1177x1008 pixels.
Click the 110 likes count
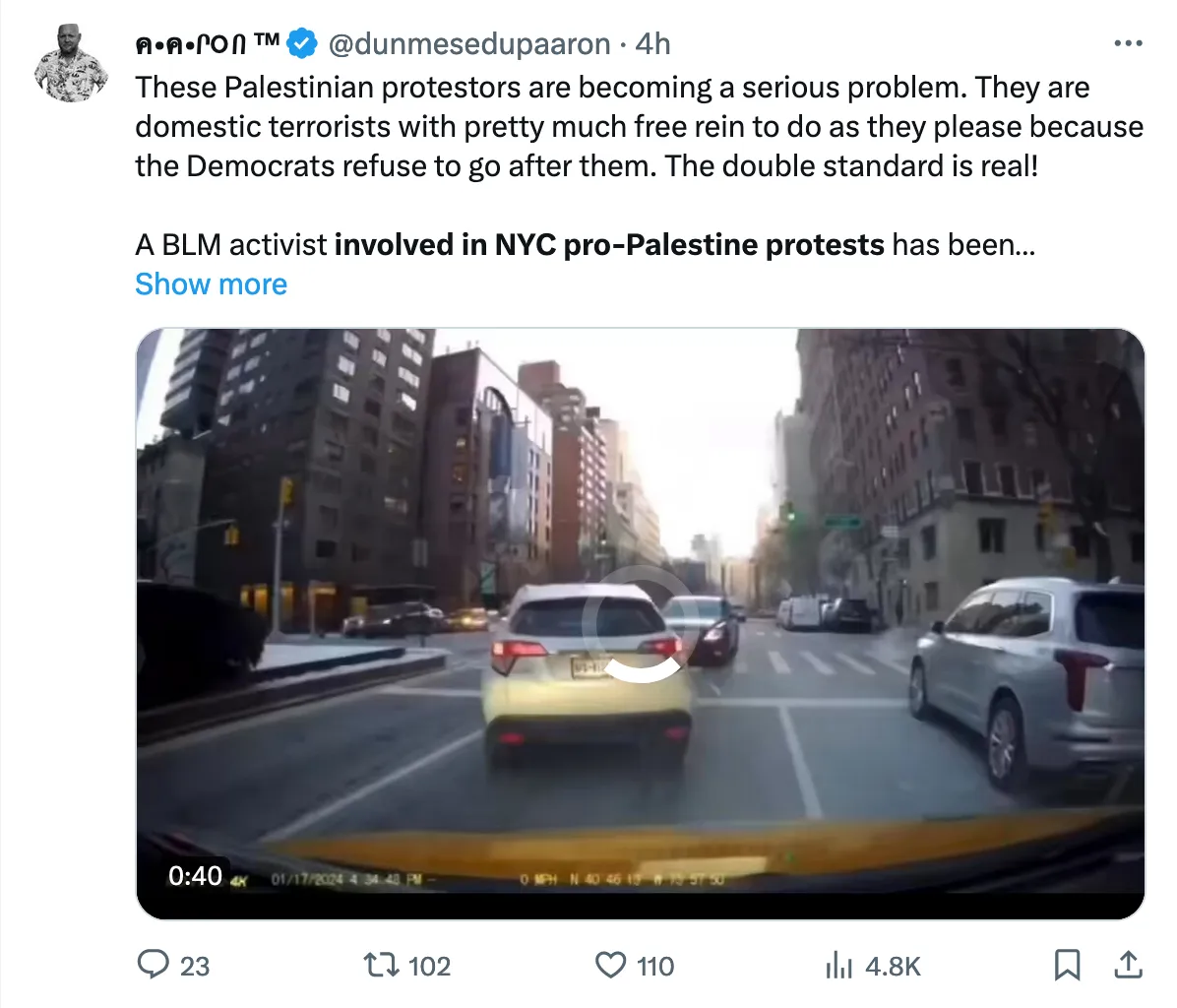[655, 966]
